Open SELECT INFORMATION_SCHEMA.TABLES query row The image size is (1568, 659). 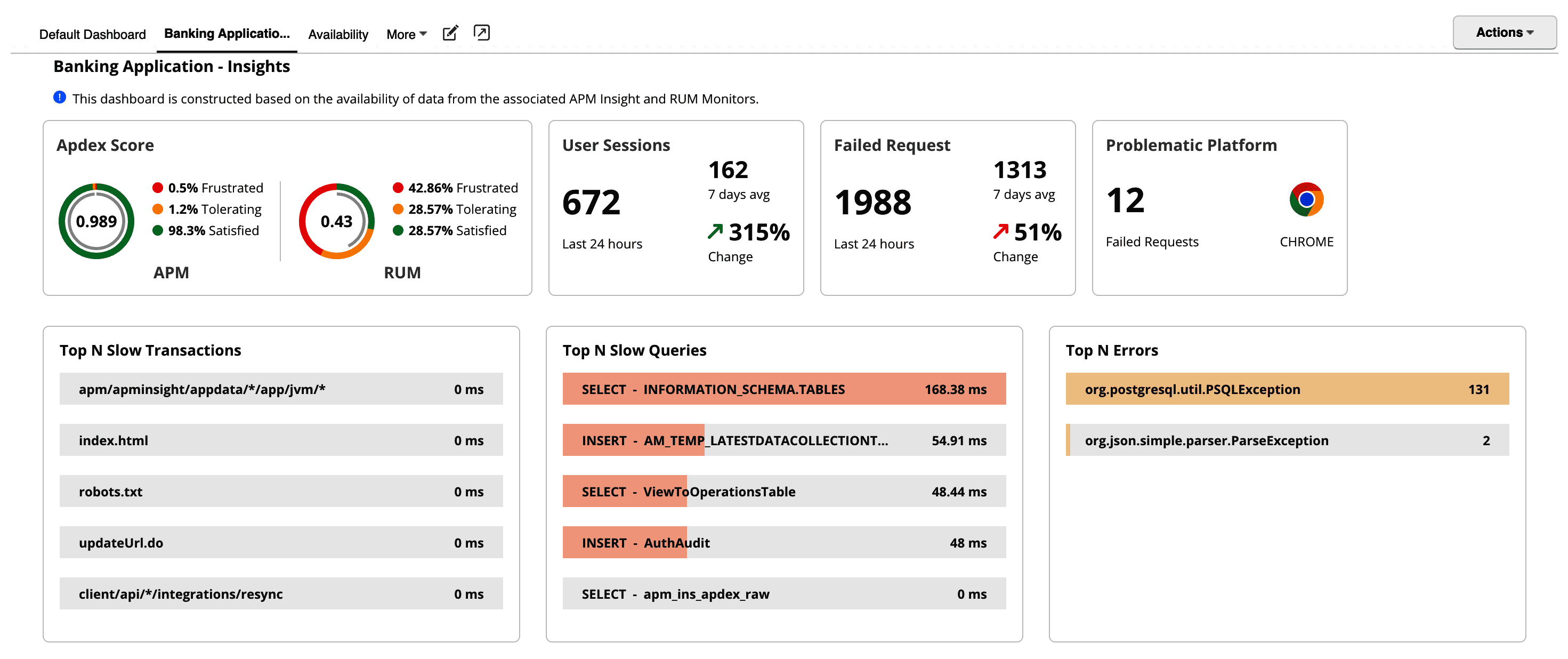[x=783, y=389]
